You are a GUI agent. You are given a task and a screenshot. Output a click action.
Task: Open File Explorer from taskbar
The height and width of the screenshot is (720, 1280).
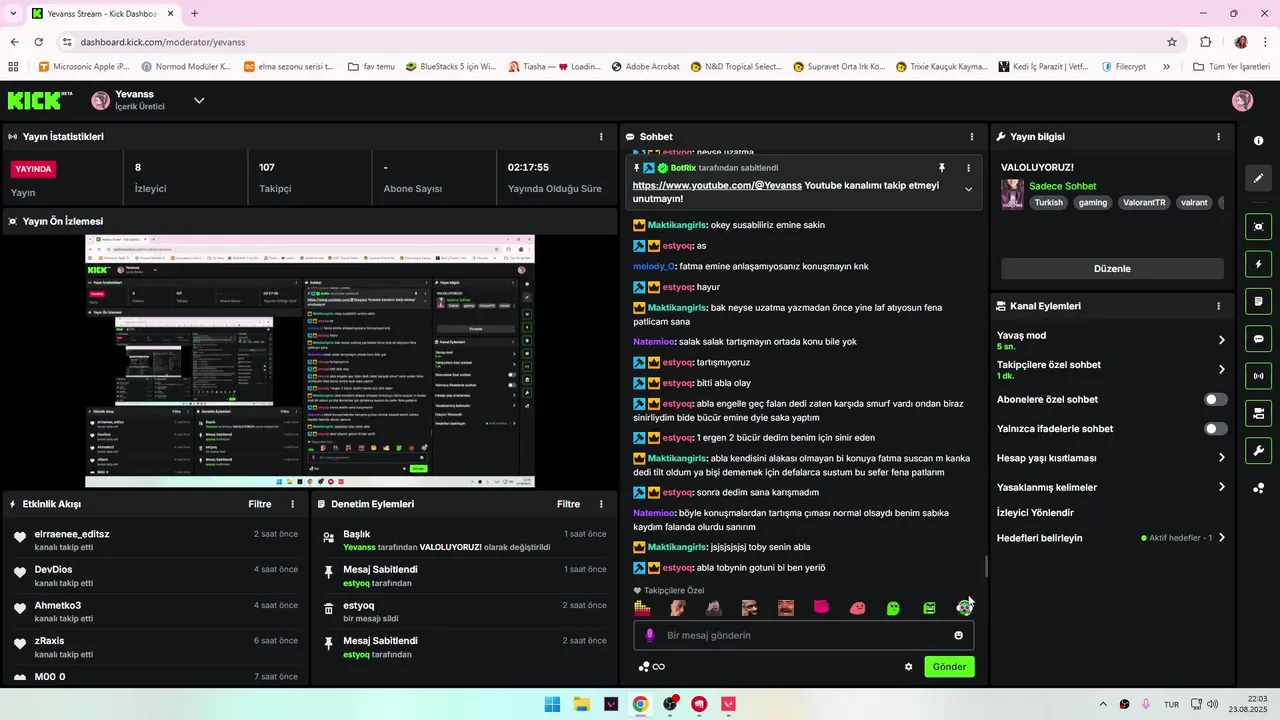(x=581, y=704)
